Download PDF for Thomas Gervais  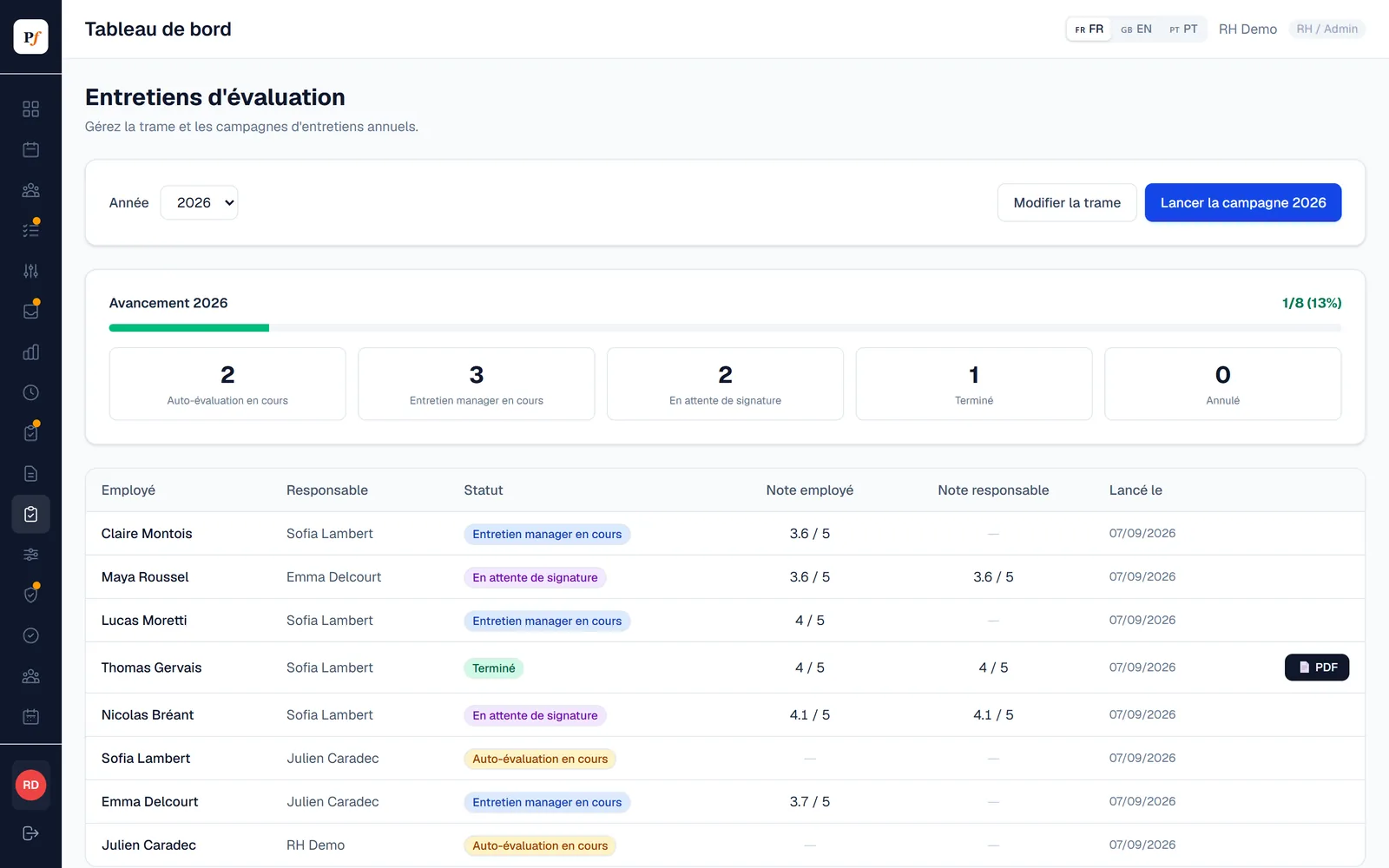[1317, 667]
